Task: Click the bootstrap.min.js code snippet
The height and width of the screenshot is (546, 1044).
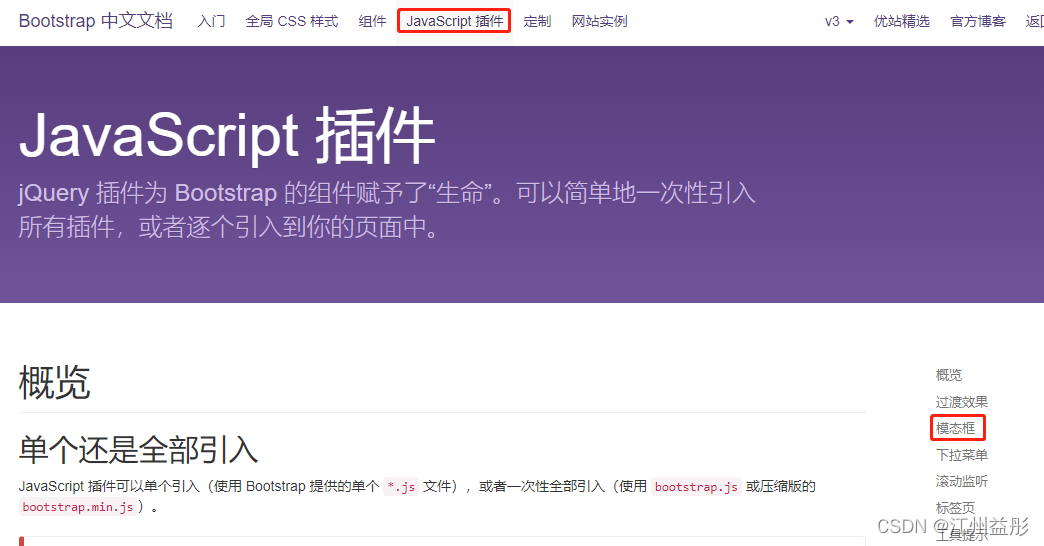Action: pos(78,507)
